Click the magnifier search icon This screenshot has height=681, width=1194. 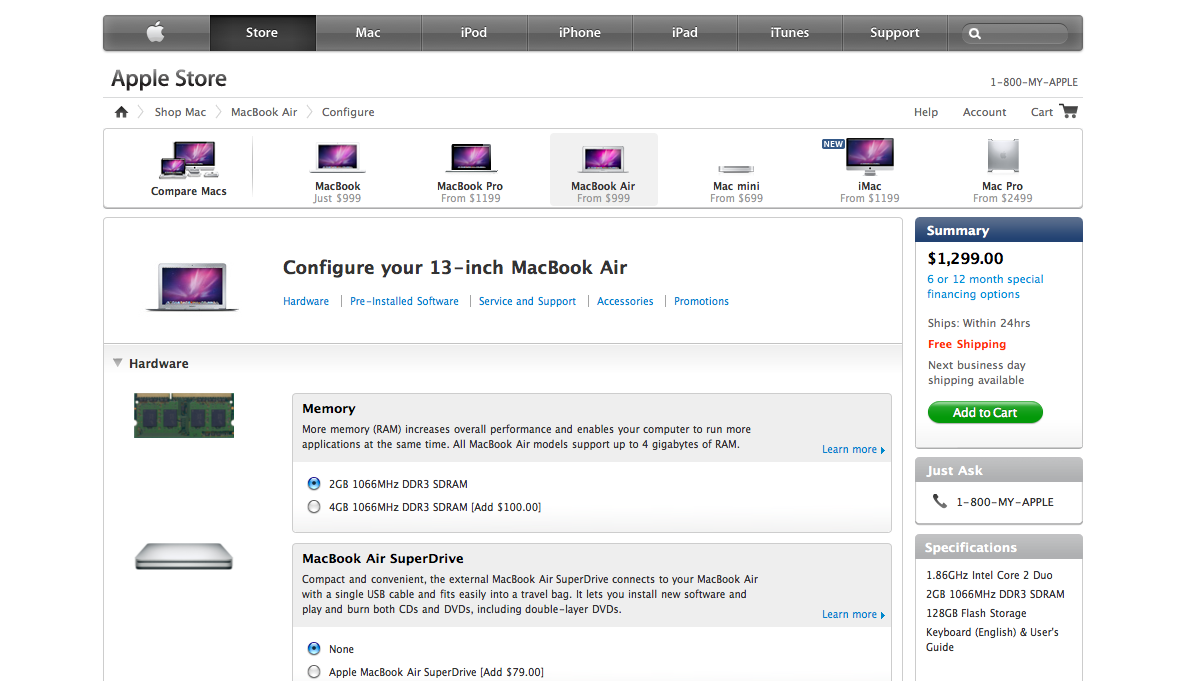(975, 34)
